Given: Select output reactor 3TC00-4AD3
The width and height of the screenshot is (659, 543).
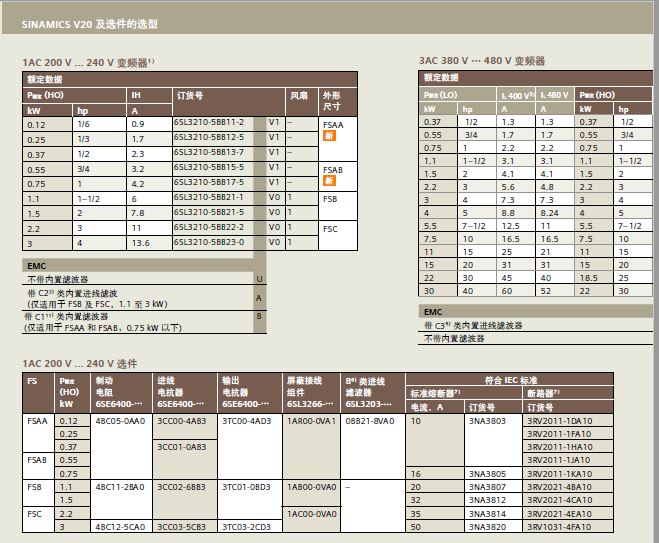Looking at the screenshot, I should (247, 421).
